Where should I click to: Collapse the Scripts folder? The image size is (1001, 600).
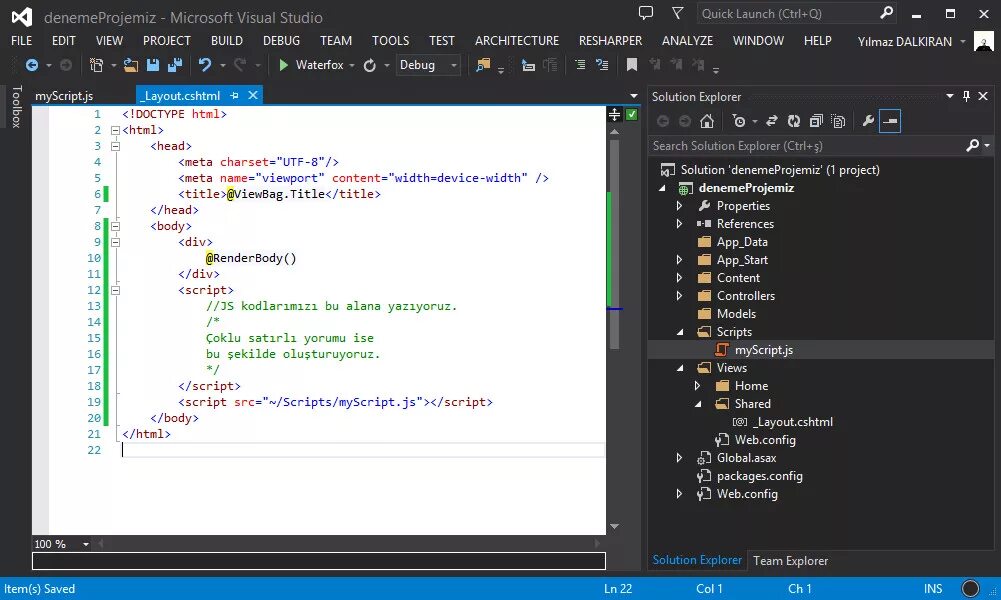pos(680,332)
